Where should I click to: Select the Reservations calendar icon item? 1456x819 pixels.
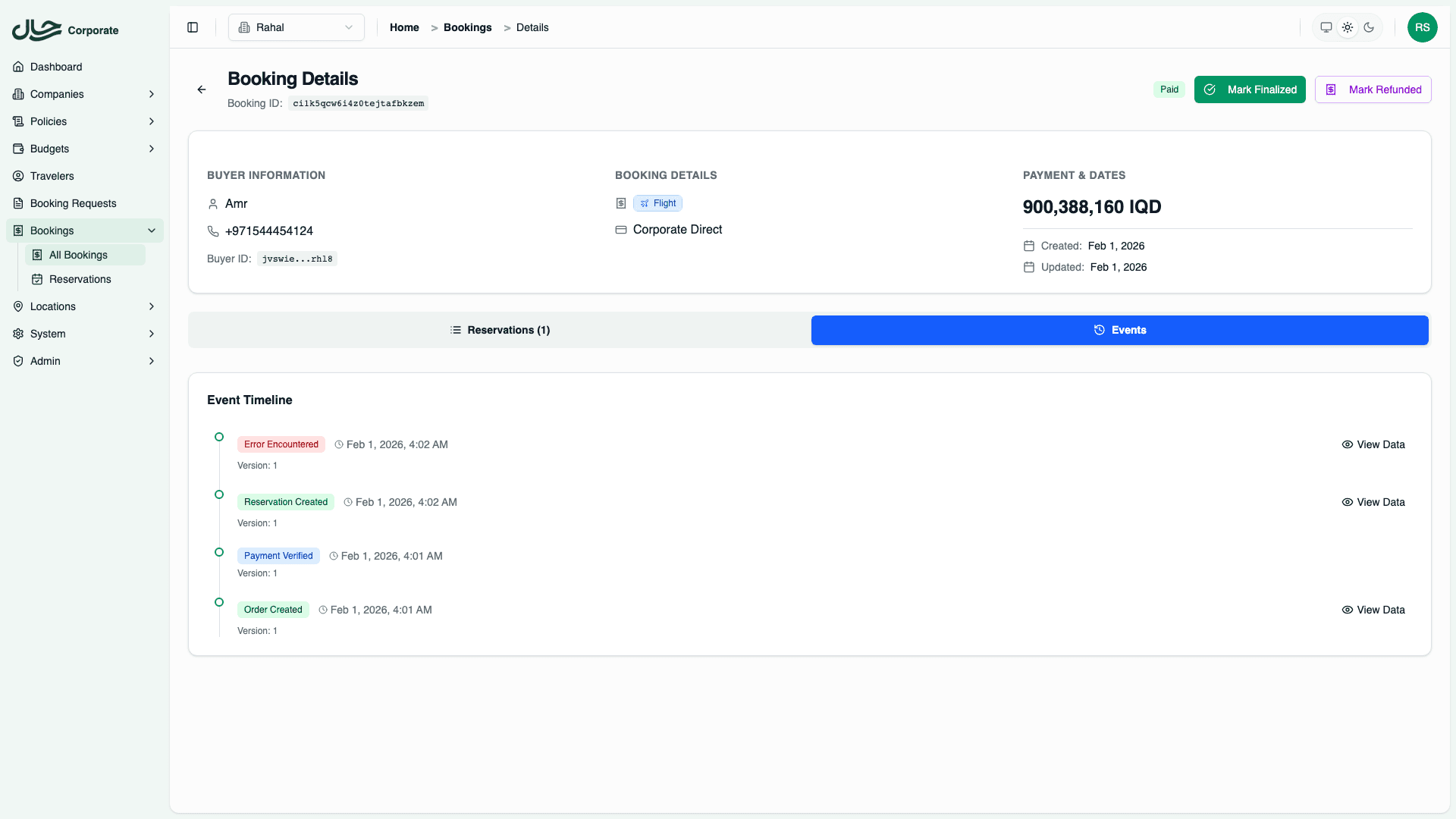point(37,279)
